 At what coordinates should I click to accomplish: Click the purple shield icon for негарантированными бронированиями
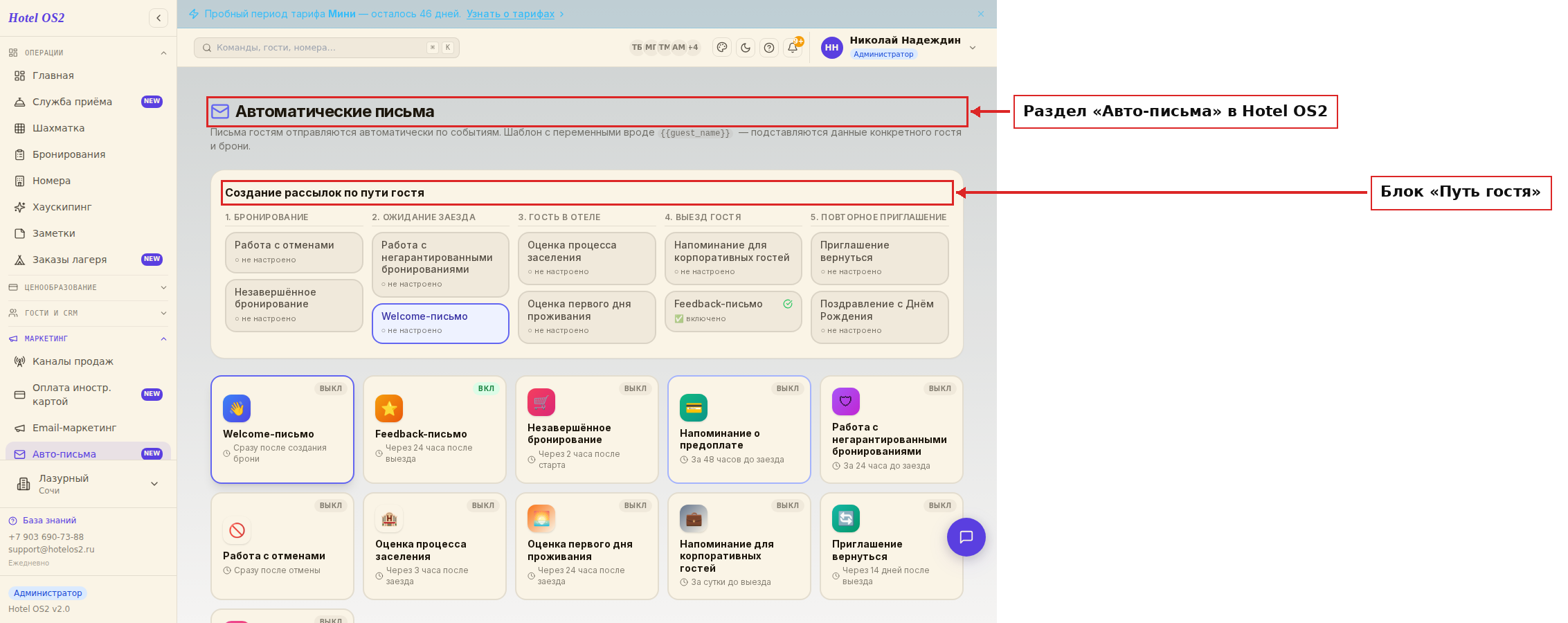tap(846, 401)
